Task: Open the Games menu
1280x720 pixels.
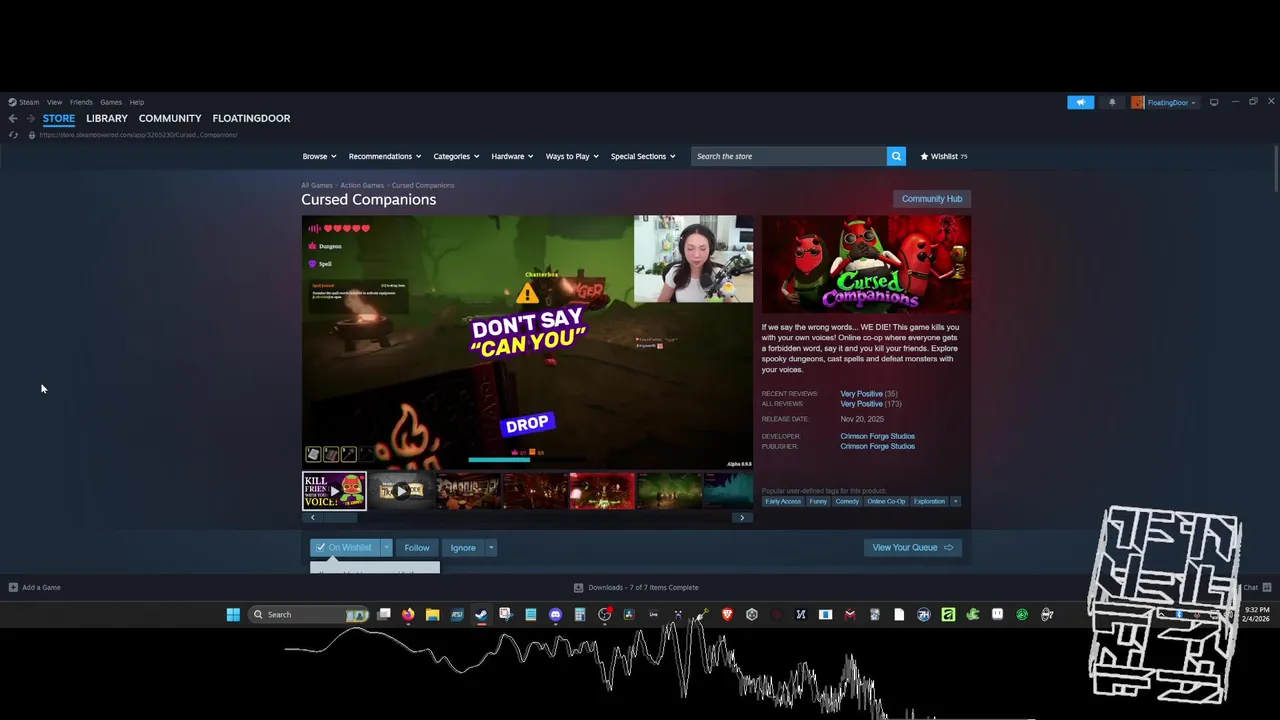Action: (x=111, y=102)
